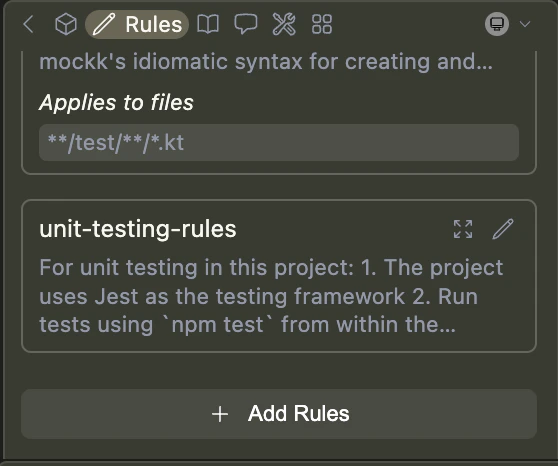Open the cube context tab
This screenshot has height=466, width=558.
coord(66,24)
